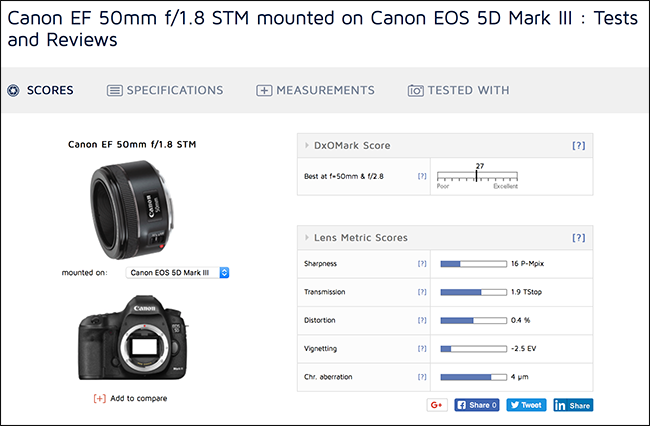650x426 pixels.
Task: Click the Transmission score bar
Action: click(x=473, y=292)
